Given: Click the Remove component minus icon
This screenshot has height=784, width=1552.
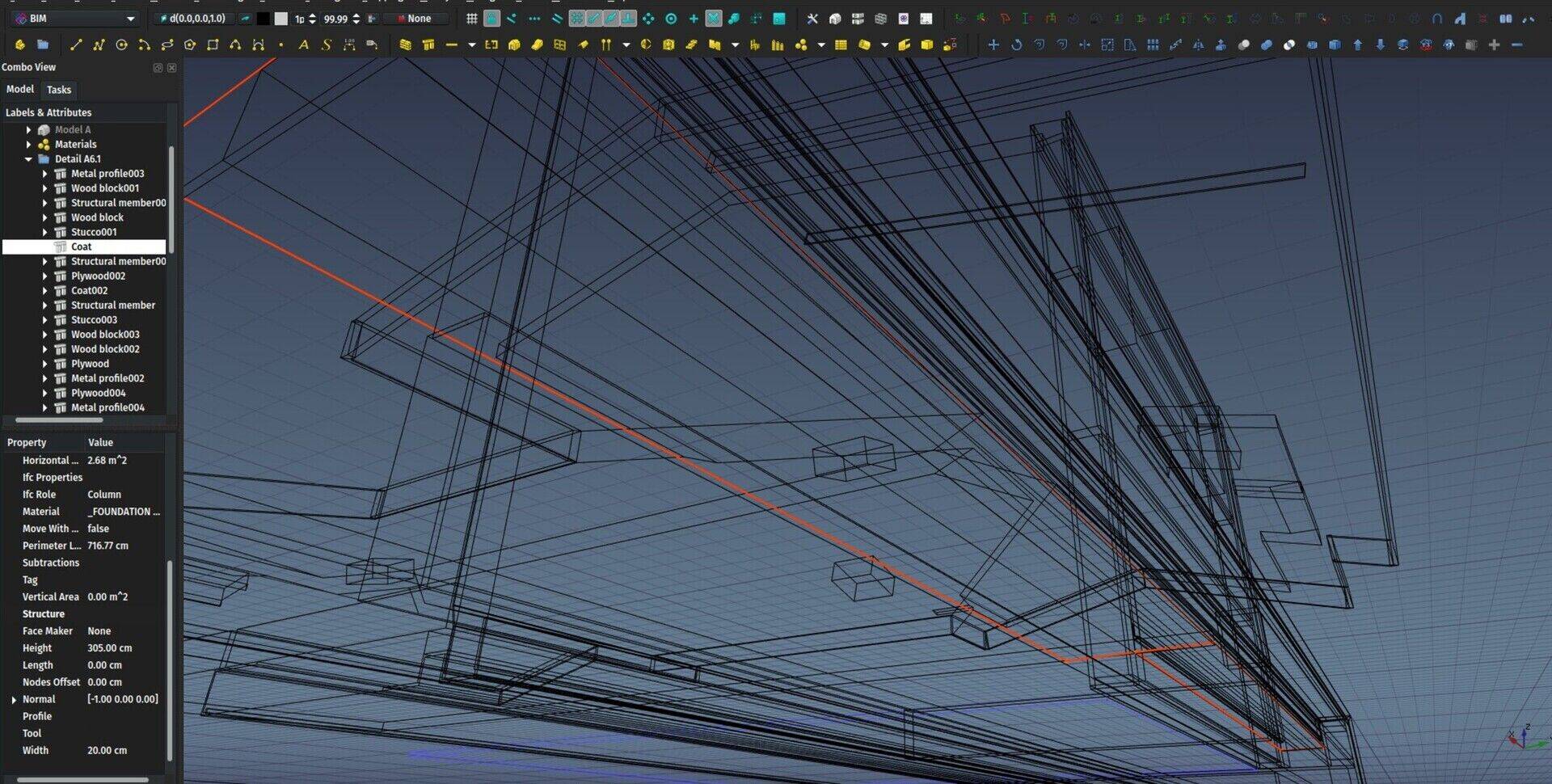Looking at the screenshot, I should 1516,45.
